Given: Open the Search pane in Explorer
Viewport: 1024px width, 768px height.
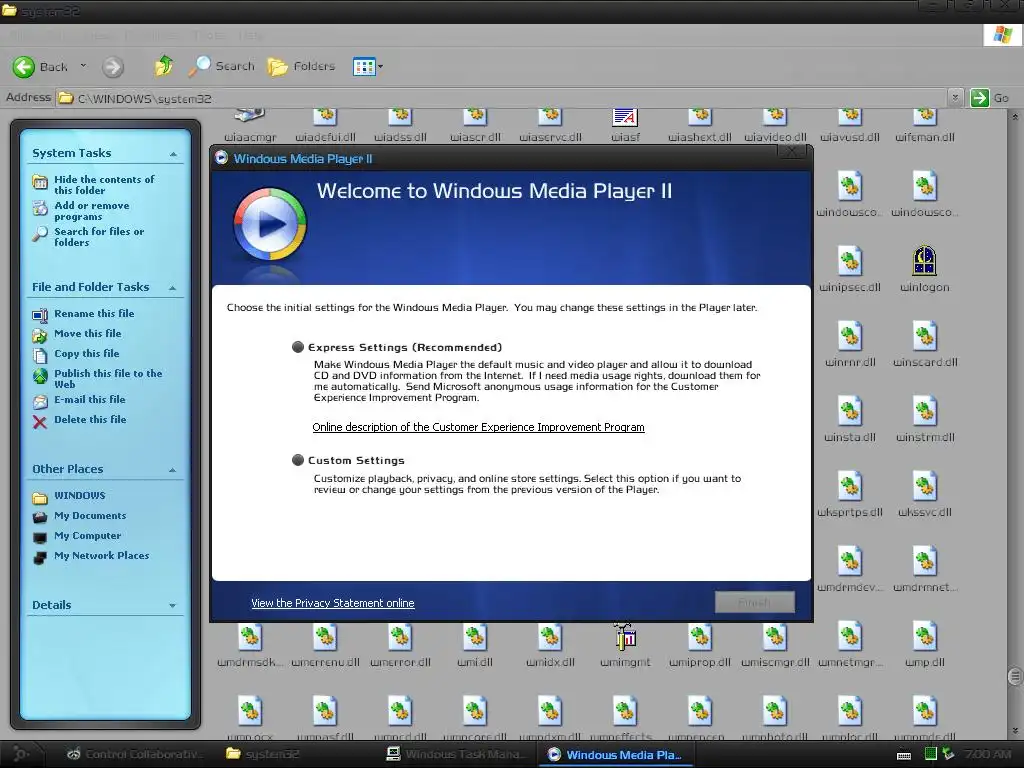Looking at the screenshot, I should point(221,66).
